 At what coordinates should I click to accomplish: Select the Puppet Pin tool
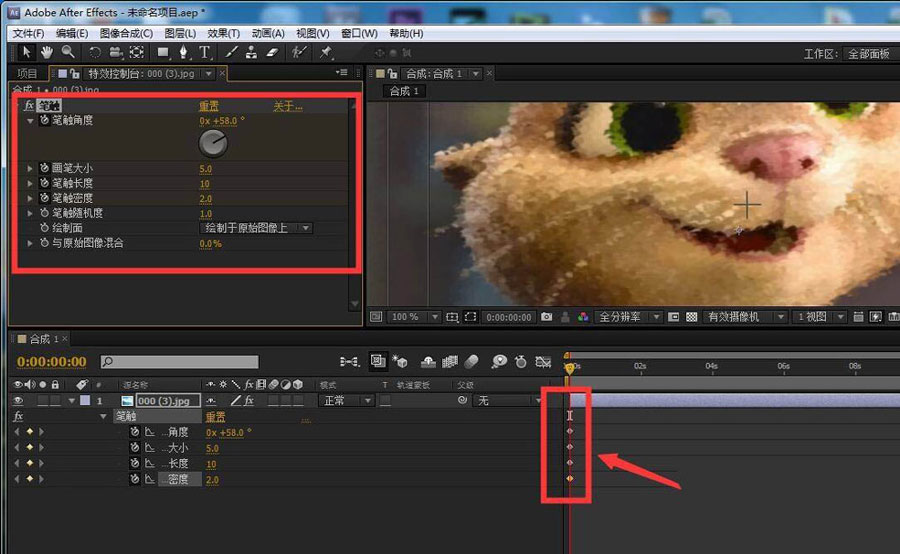coord(325,52)
